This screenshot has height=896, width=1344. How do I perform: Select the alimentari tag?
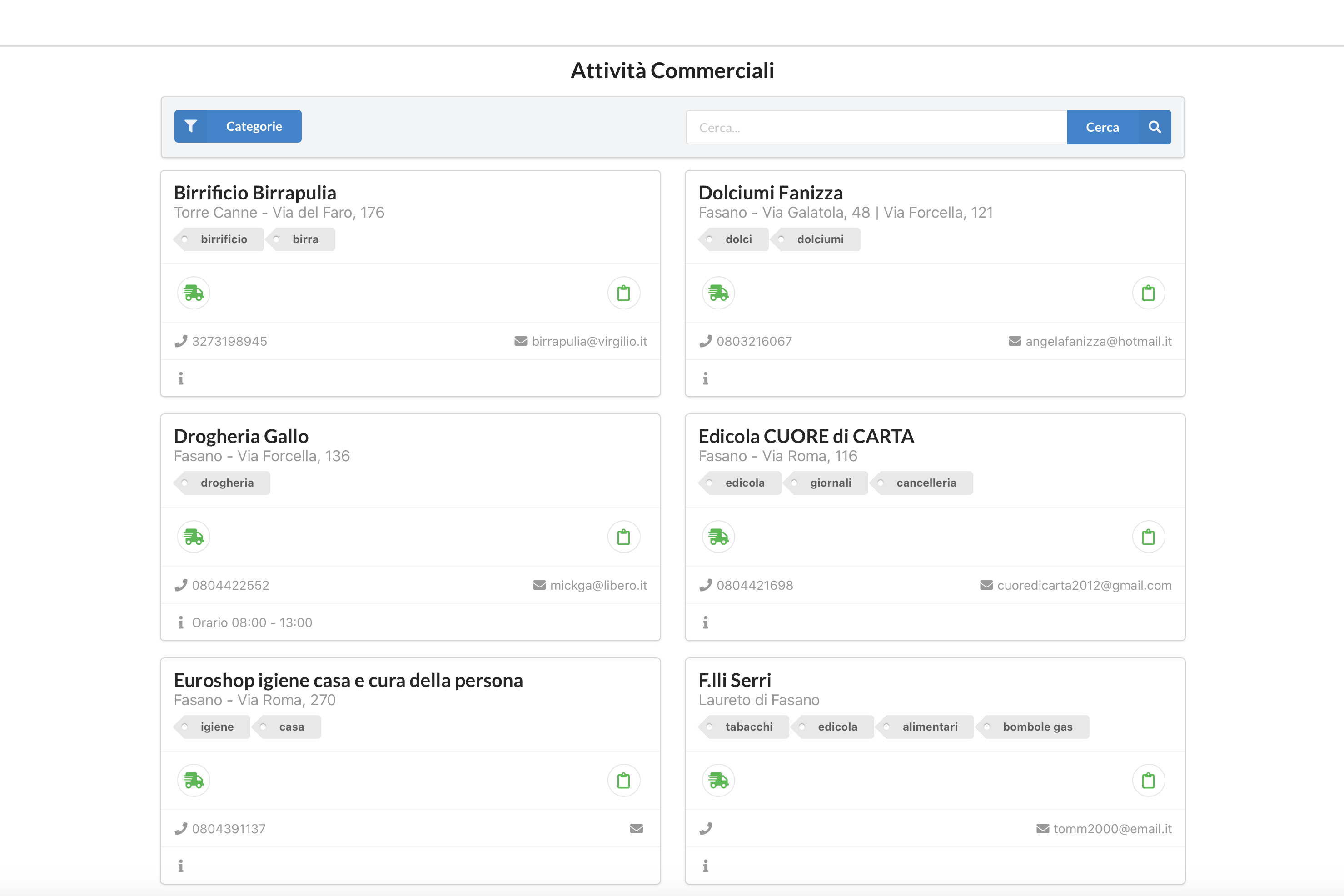pos(925,727)
